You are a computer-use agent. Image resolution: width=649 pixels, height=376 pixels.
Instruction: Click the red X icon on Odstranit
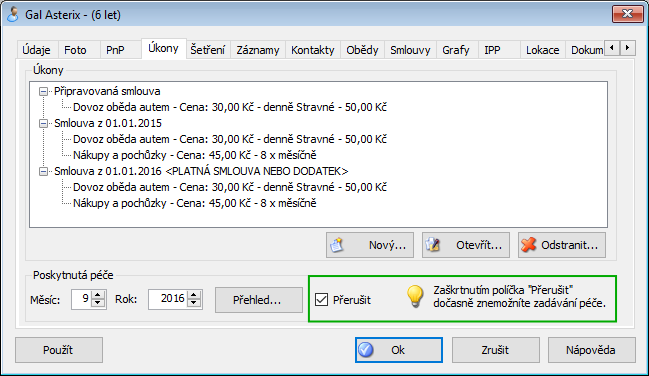coord(529,245)
